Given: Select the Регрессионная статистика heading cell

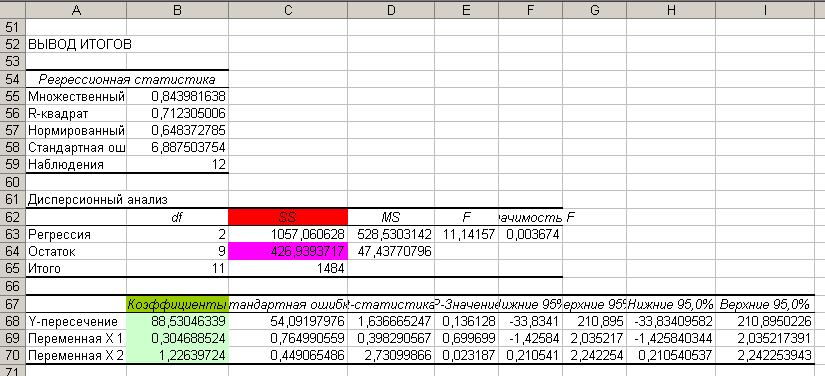Looking at the screenshot, I should click(x=127, y=79).
